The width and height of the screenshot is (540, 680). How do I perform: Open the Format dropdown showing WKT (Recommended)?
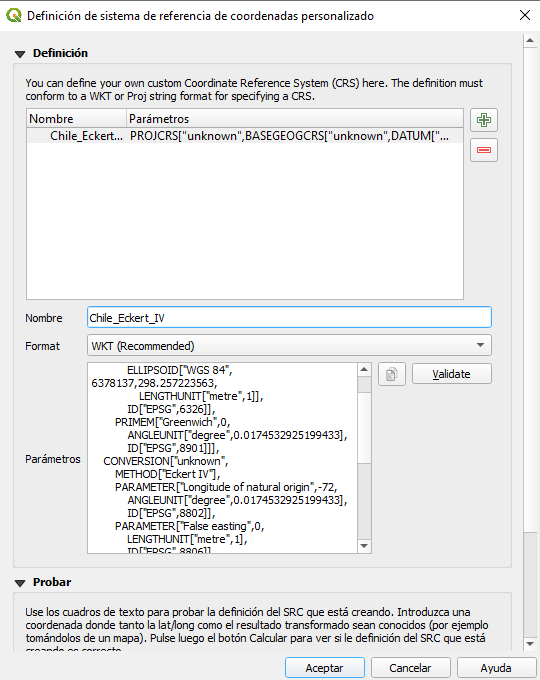click(289, 346)
